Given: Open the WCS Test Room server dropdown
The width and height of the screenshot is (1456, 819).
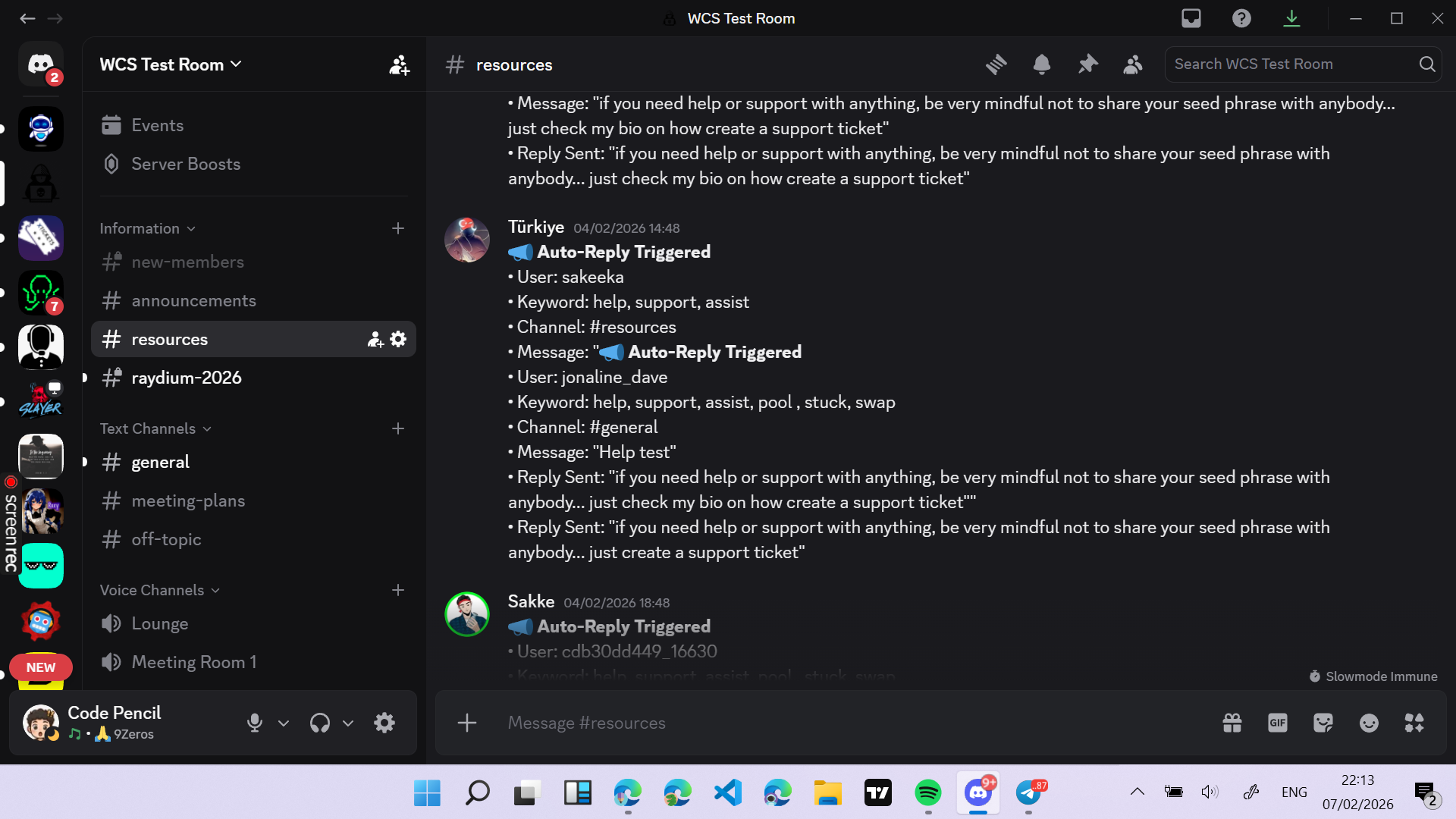Looking at the screenshot, I should click(x=171, y=64).
